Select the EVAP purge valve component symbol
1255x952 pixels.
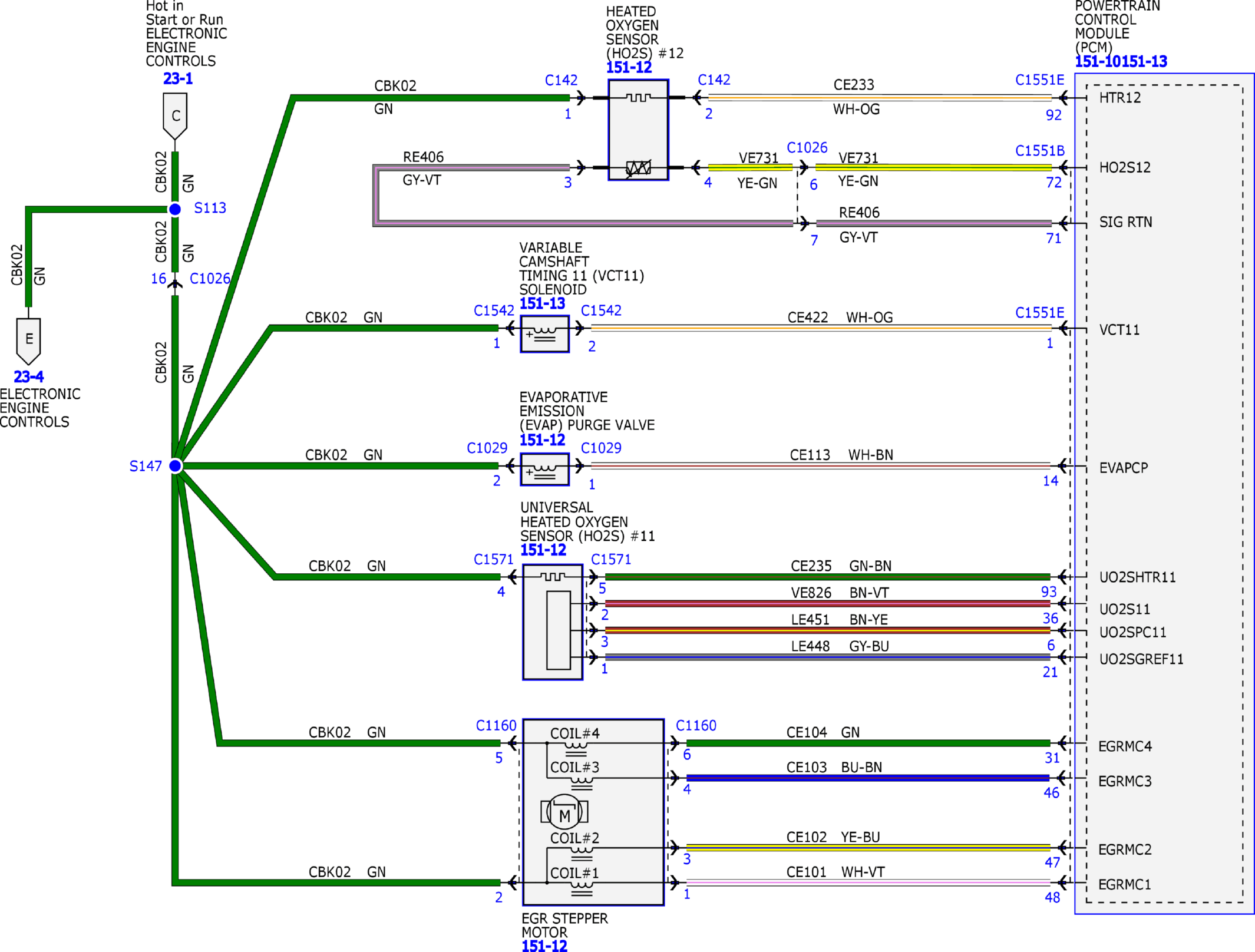click(544, 470)
